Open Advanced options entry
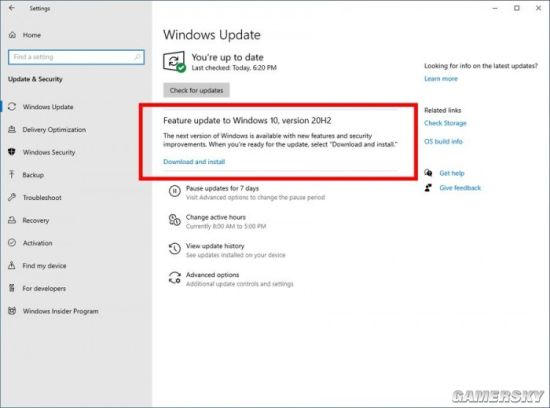 [x=212, y=275]
